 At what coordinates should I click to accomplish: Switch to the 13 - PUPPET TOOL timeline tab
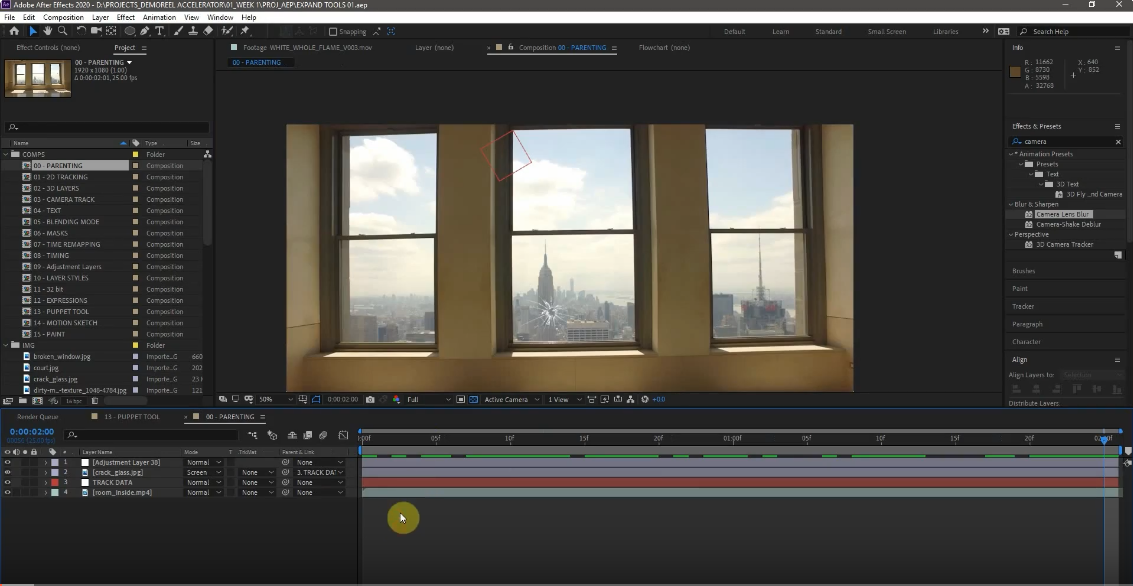(132, 417)
